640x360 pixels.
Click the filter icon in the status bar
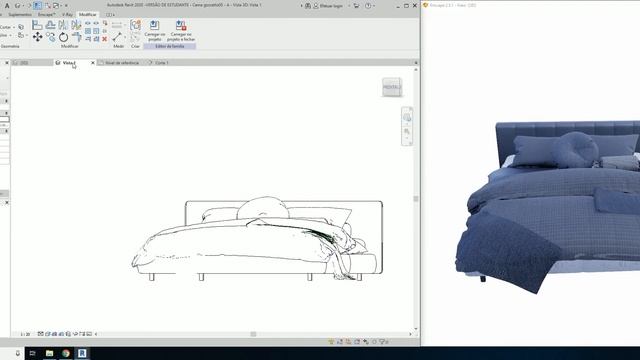click(382, 342)
